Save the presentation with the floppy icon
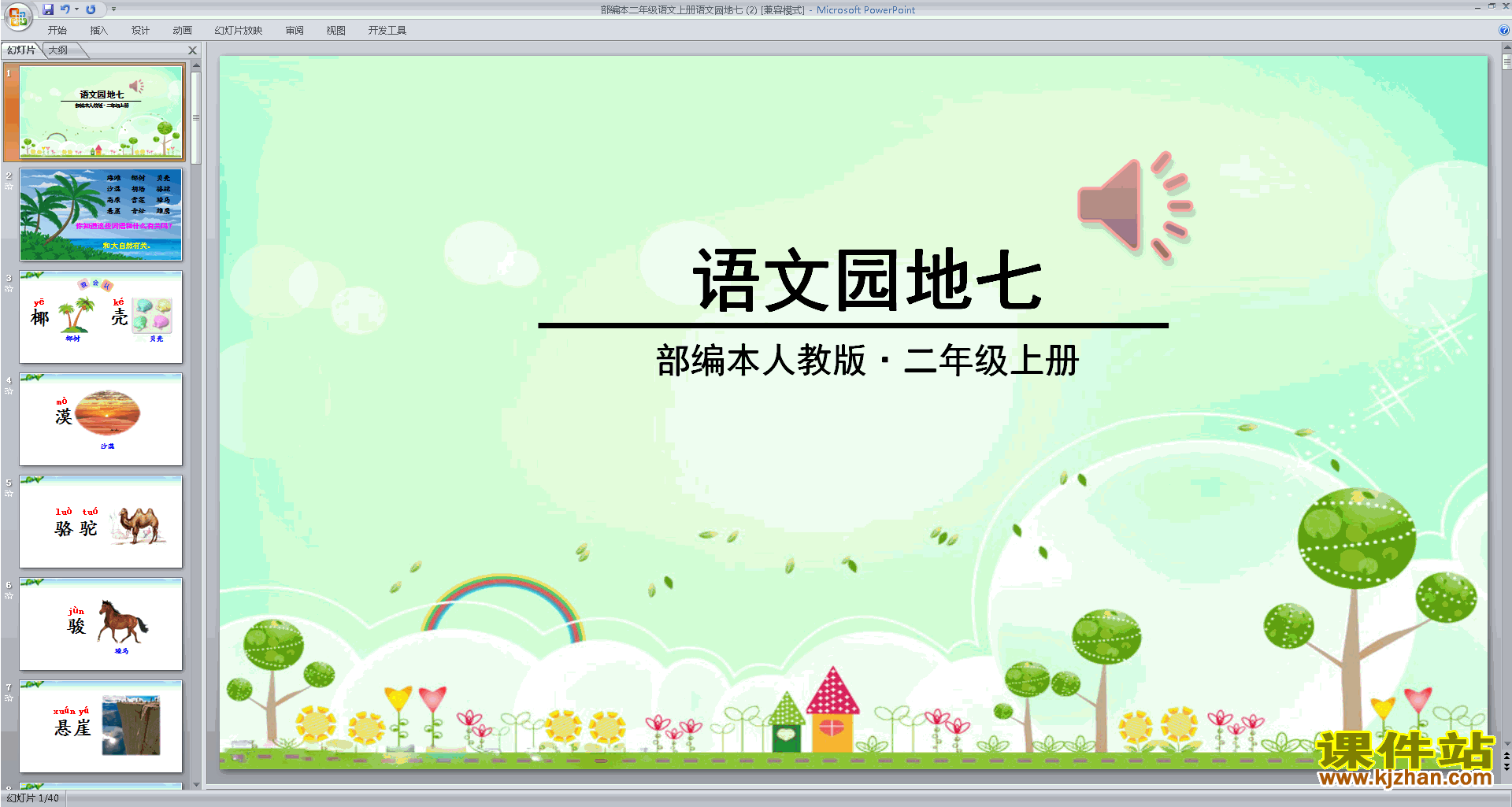Viewport: 1512px width, 807px height. coord(48,9)
